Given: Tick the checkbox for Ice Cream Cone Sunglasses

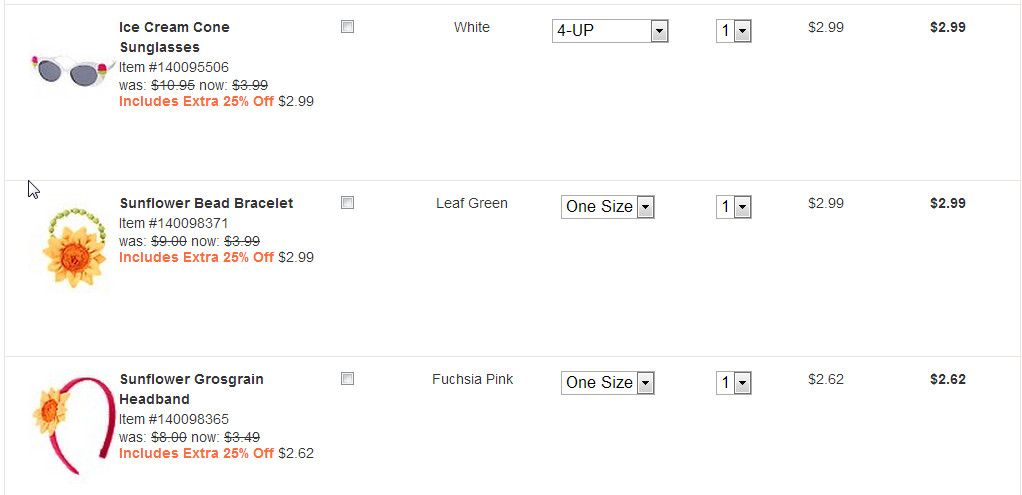Looking at the screenshot, I should click(x=347, y=27).
